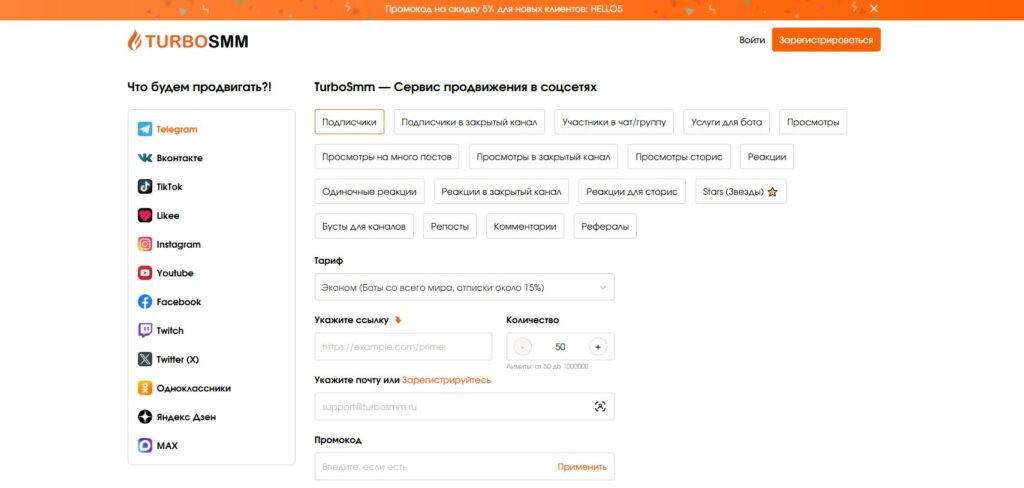Click the Вконтакте VK logo icon
1024x488 pixels.
click(145, 158)
